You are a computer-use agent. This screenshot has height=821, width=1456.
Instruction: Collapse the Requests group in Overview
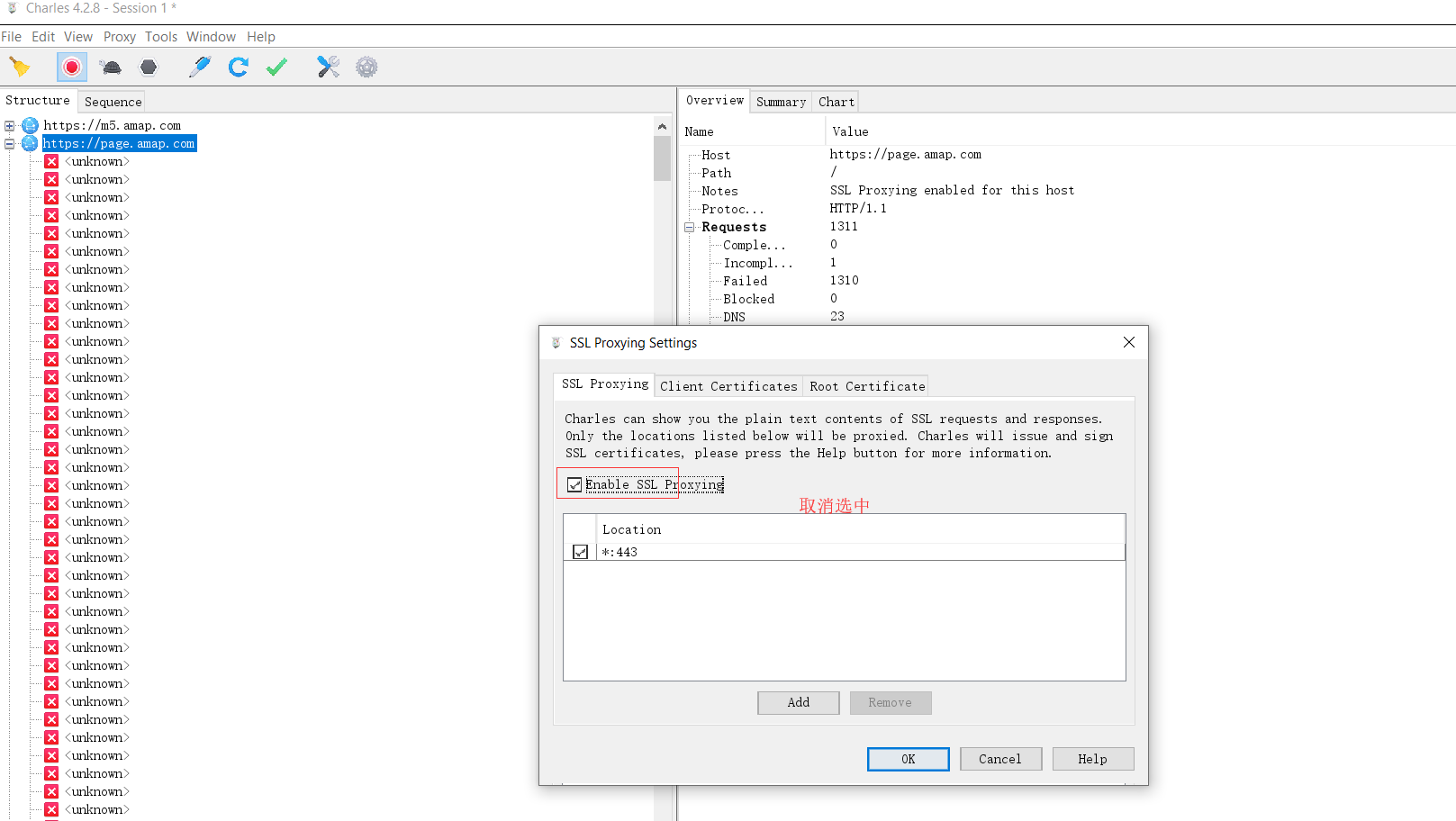pyautogui.click(x=689, y=228)
